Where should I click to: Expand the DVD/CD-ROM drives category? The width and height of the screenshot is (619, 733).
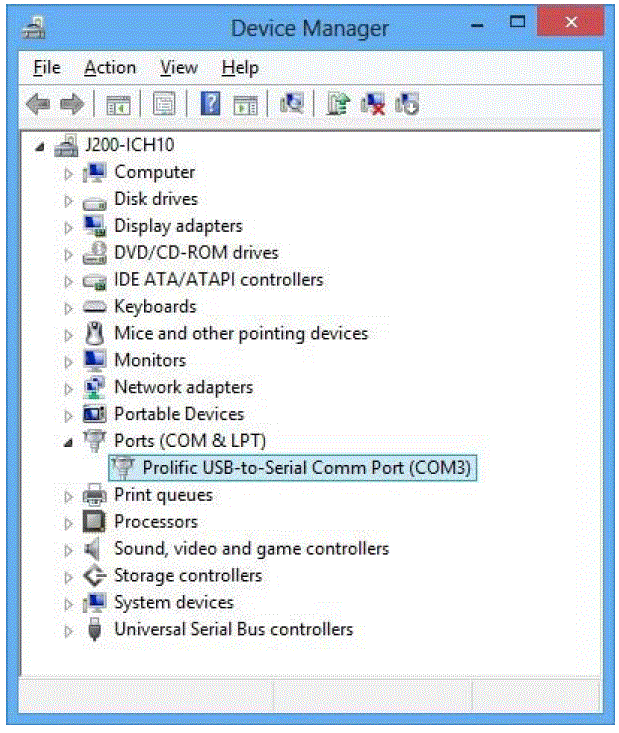[x=68, y=255]
